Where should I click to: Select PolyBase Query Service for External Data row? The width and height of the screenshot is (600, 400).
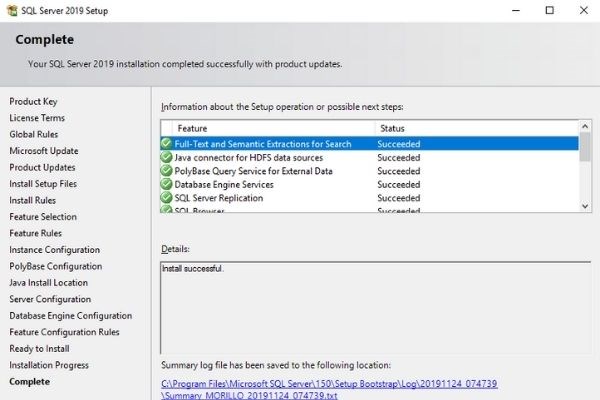tap(370, 171)
